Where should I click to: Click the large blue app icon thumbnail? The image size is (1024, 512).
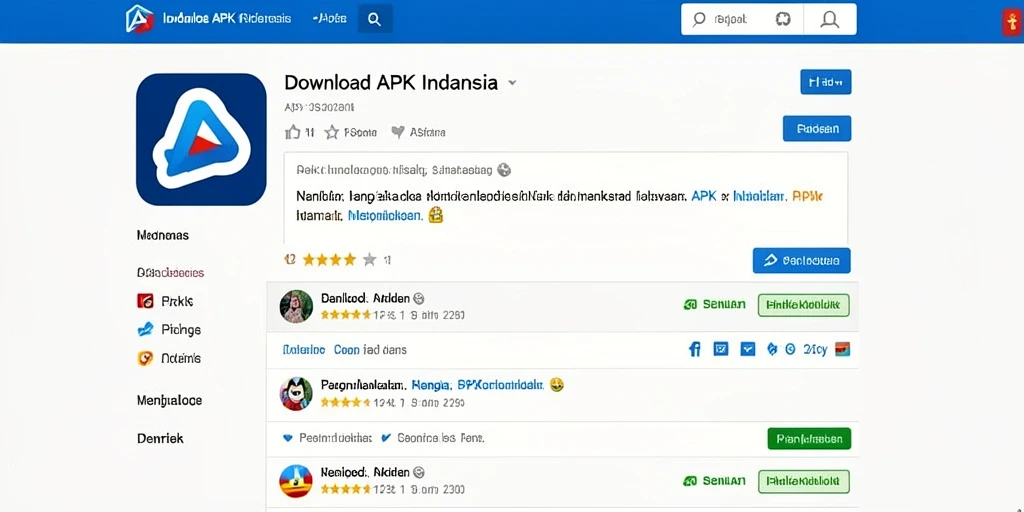[201, 139]
